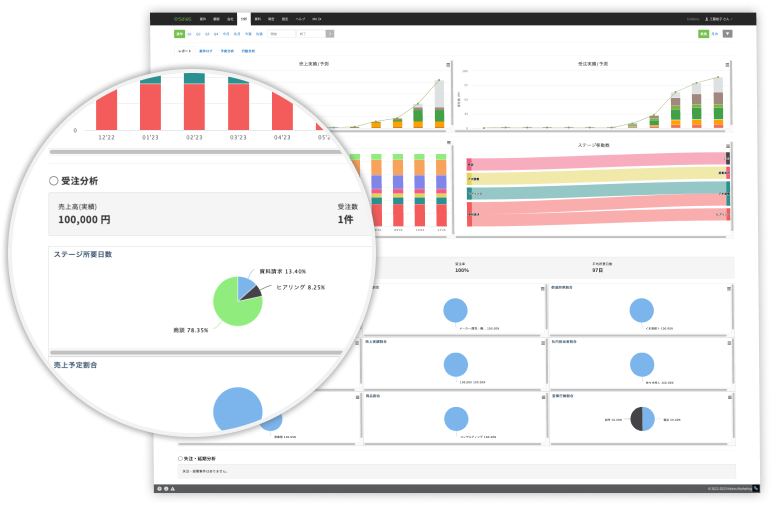Click the 100% value in the summary row
The width and height of the screenshot is (773, 505).
462,270
